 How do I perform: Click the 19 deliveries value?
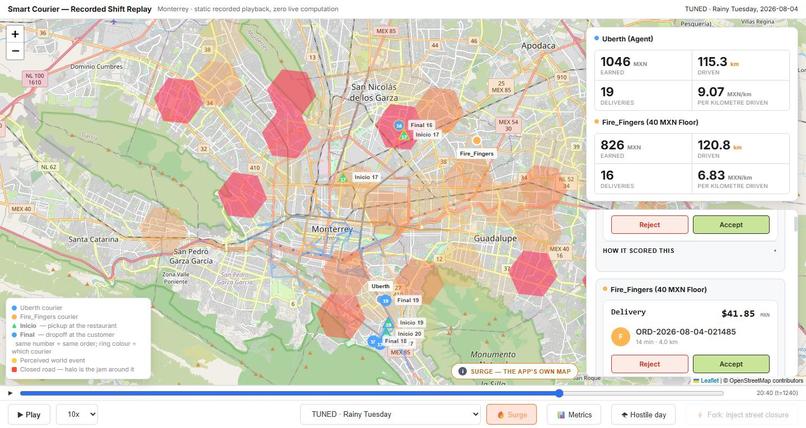pos(607,92)
